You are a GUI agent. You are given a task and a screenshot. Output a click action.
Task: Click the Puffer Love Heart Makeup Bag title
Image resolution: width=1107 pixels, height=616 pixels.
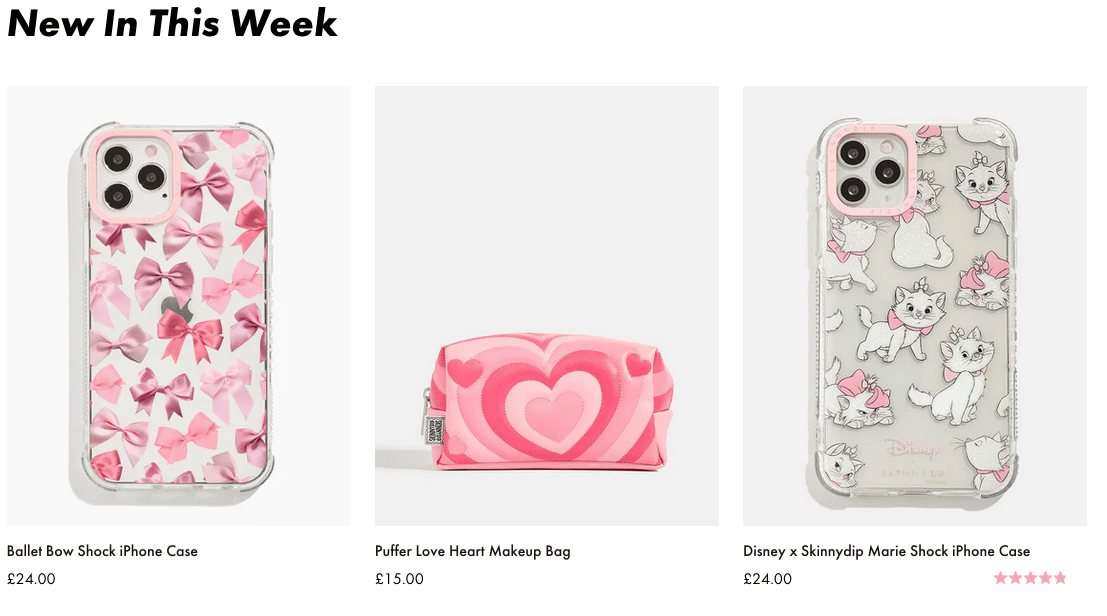click(472, 551)
